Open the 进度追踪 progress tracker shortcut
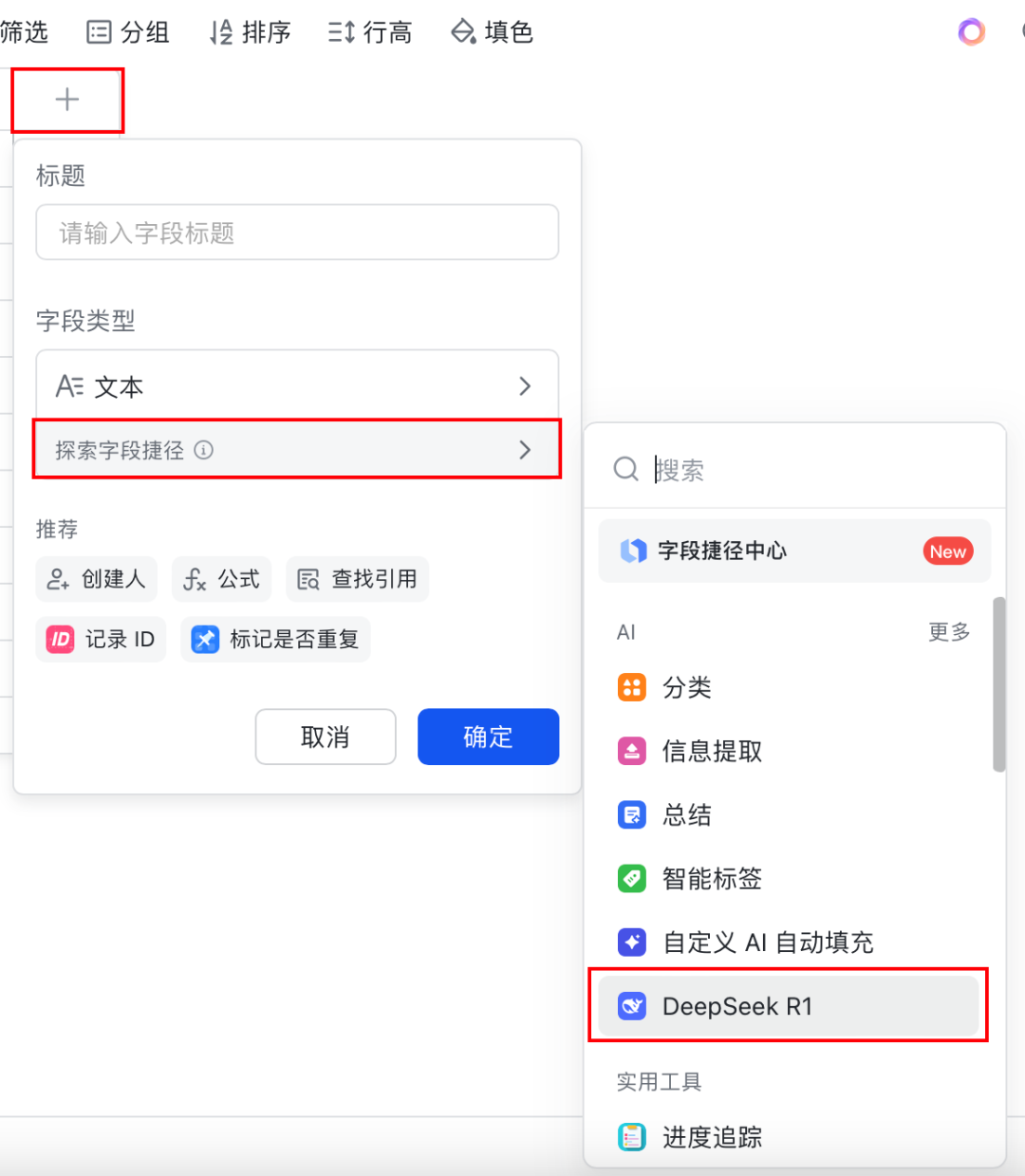The height and width of the screenshot is (1176, 1025). click(711, 1136)
